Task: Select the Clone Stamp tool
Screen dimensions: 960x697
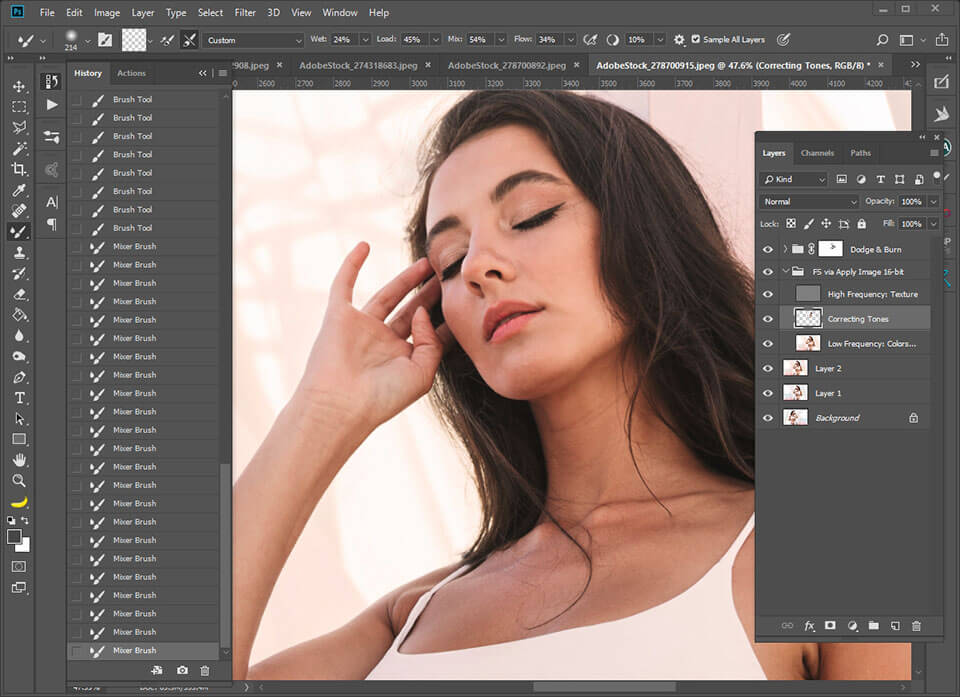Action: [x=19, y=252]
